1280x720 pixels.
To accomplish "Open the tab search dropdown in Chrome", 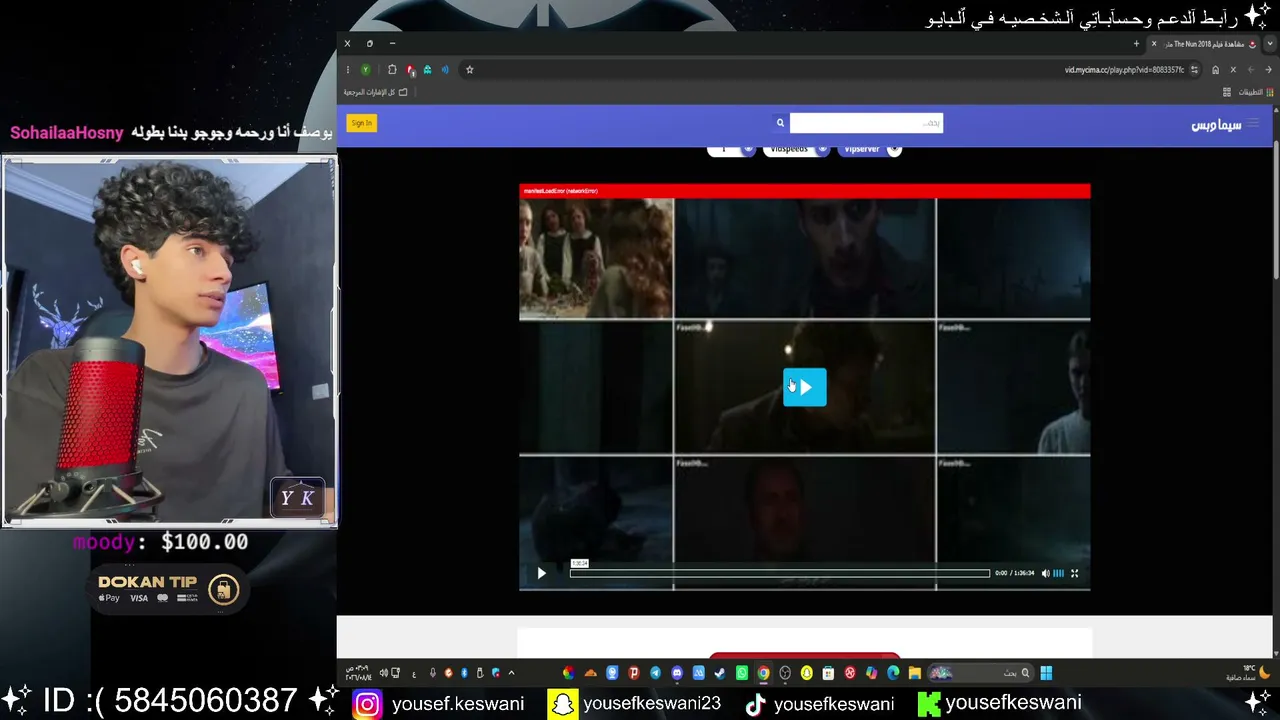I will [1270, 44].
